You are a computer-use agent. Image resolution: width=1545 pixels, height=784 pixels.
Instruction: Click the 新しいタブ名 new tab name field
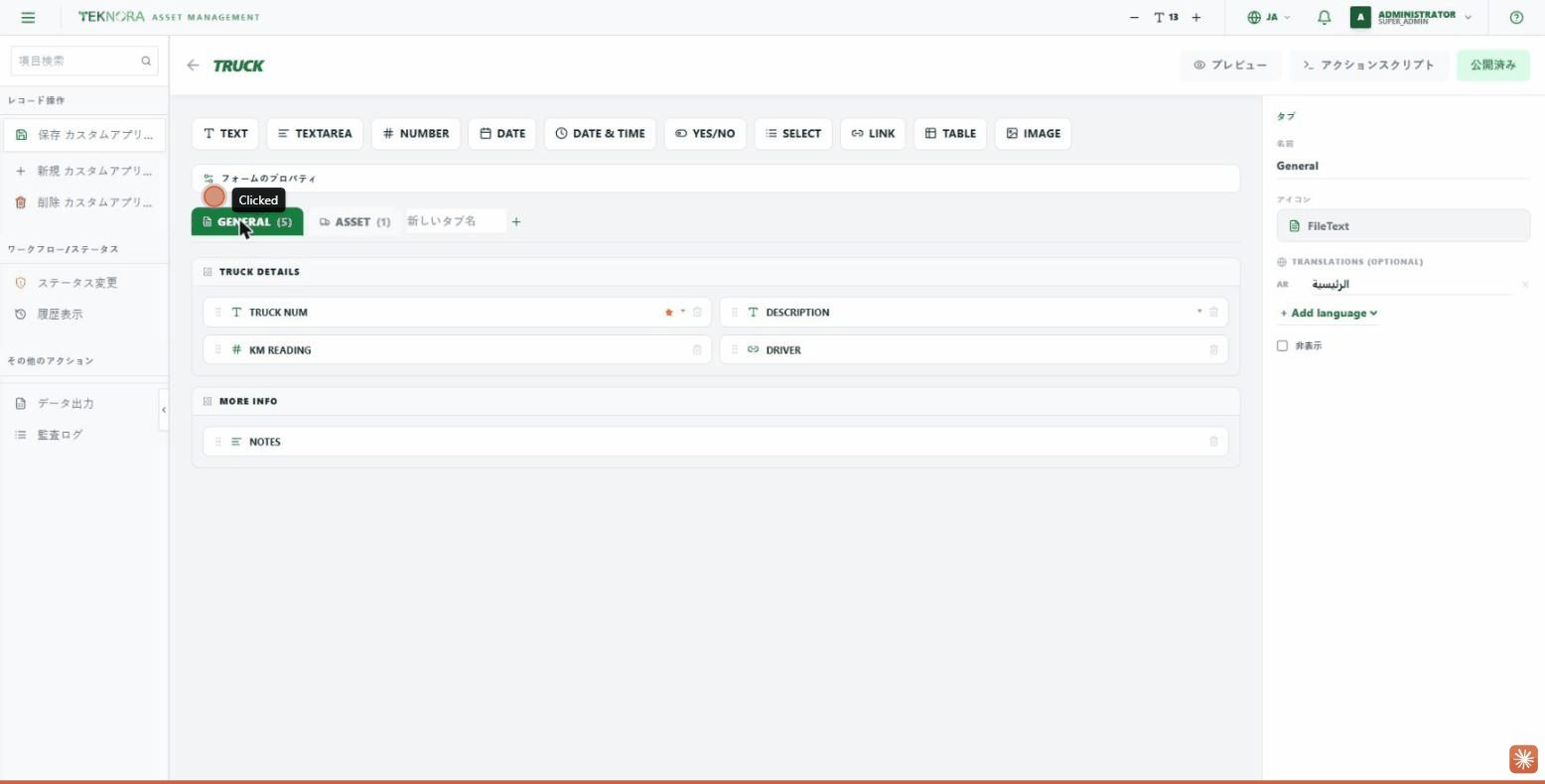[x=454, y=221]
